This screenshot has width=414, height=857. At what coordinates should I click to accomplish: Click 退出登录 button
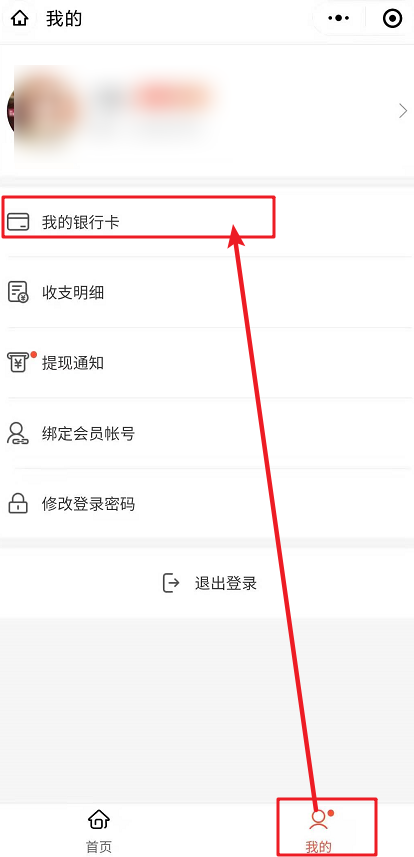pos(210,583)
